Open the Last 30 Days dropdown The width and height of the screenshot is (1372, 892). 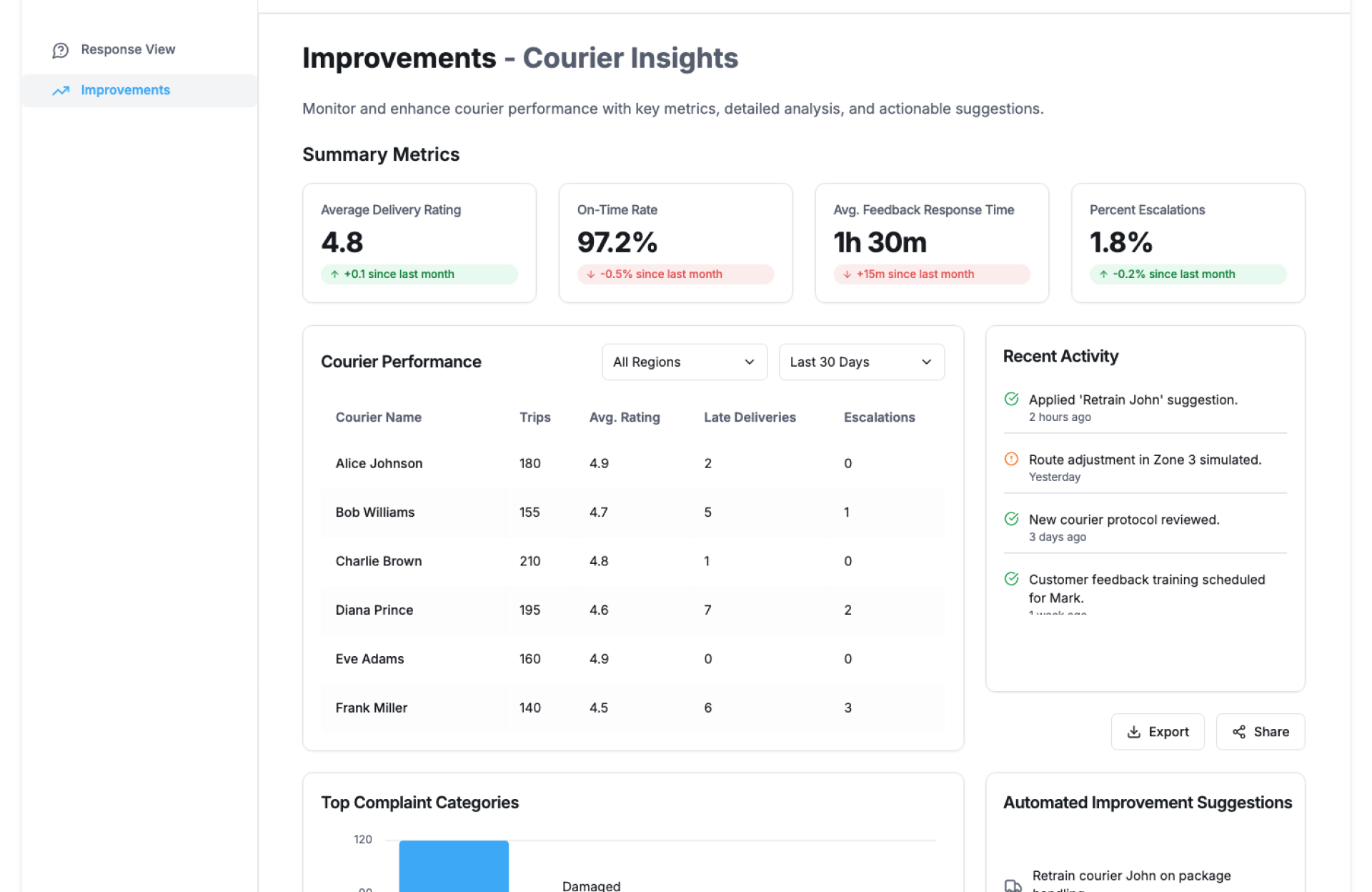point(860,362)
